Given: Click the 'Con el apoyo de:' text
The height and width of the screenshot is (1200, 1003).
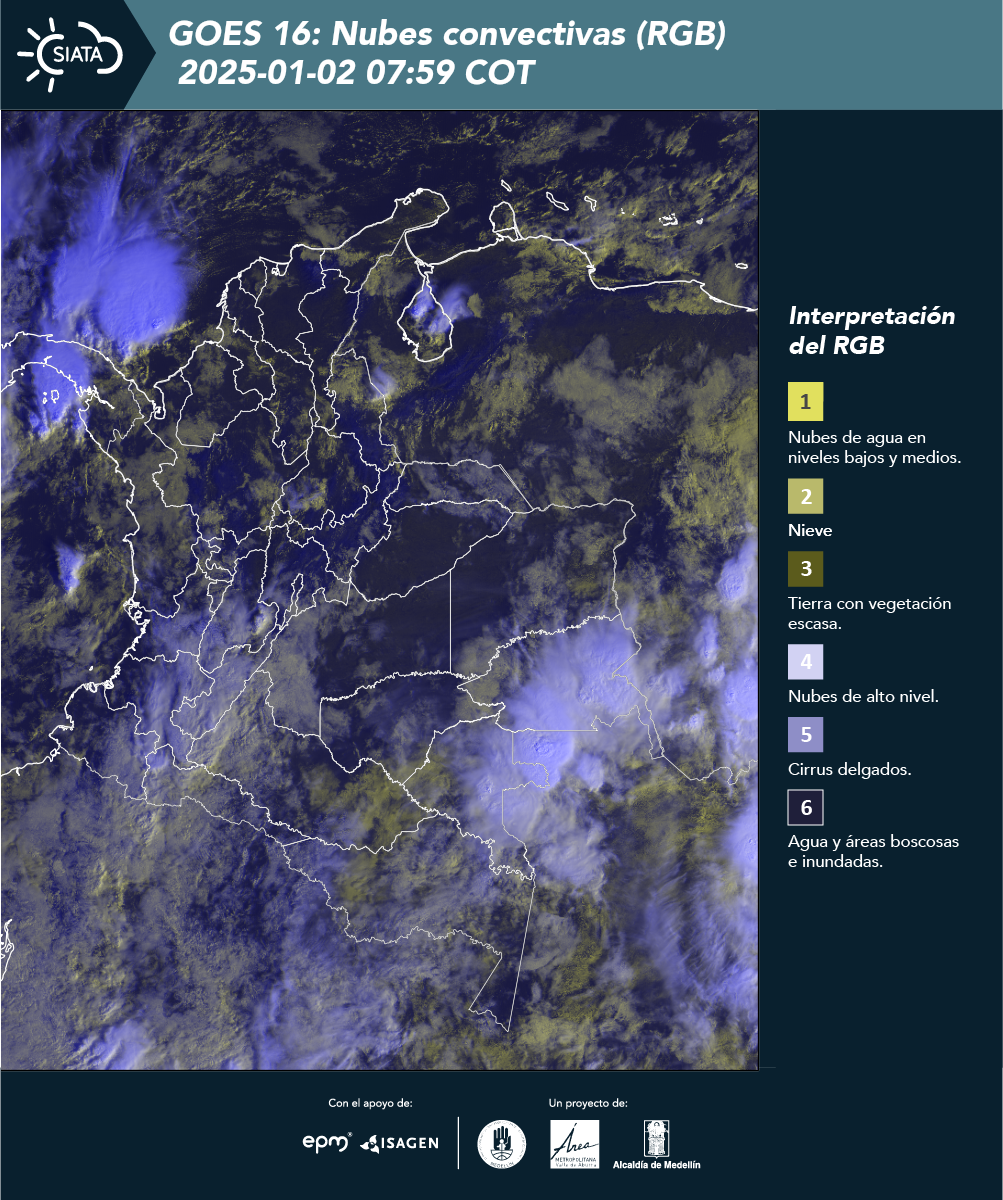Looking at the screenshot, I should pyautogui.click(x=370, y=1103).
